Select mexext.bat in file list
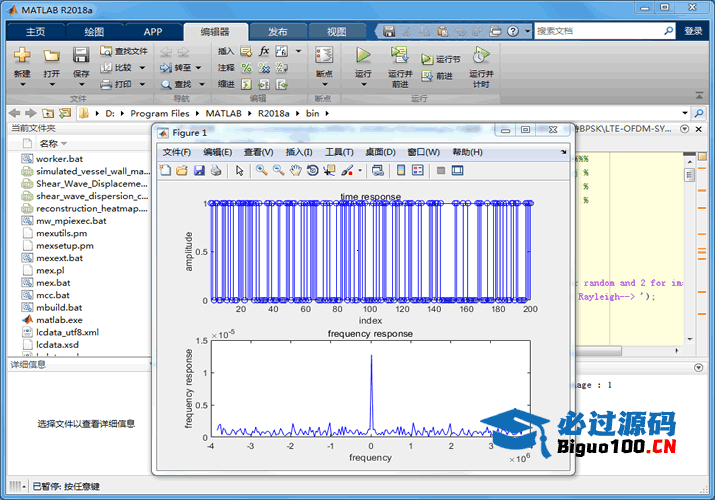Image resolution: width=715 pixels, height=500 pixels. 59,258
